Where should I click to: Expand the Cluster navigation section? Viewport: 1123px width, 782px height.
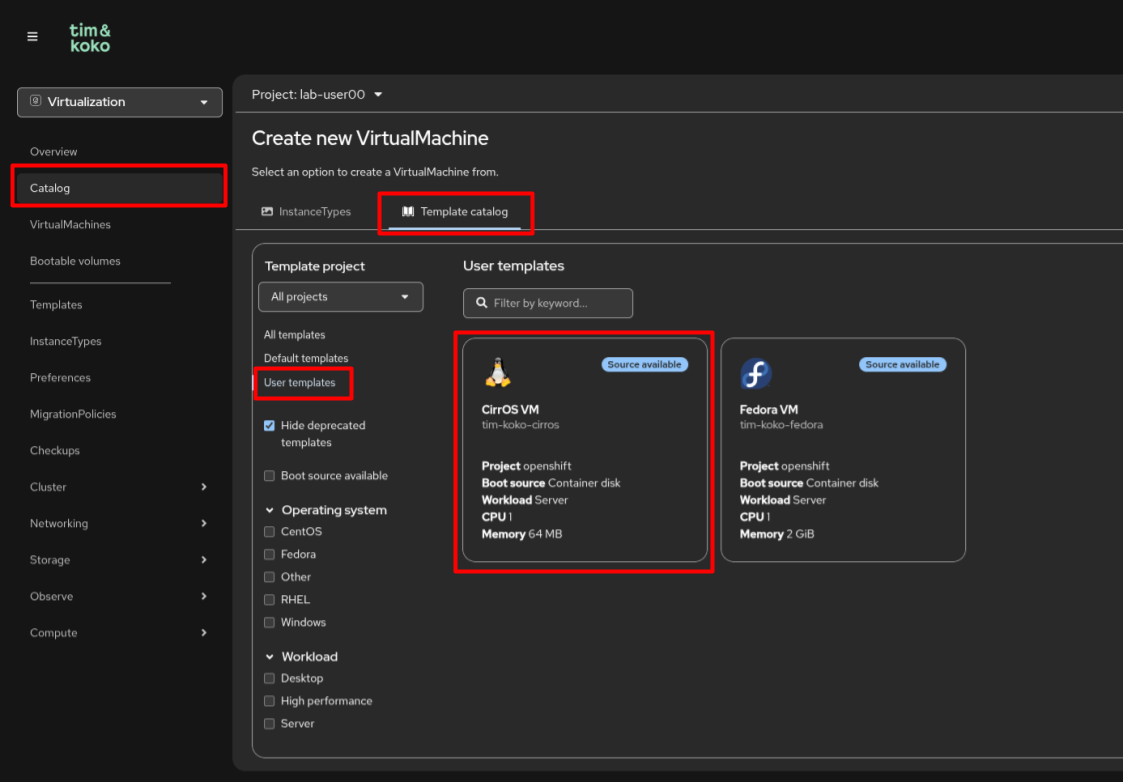pyautogui.click(x=120, y=487)
